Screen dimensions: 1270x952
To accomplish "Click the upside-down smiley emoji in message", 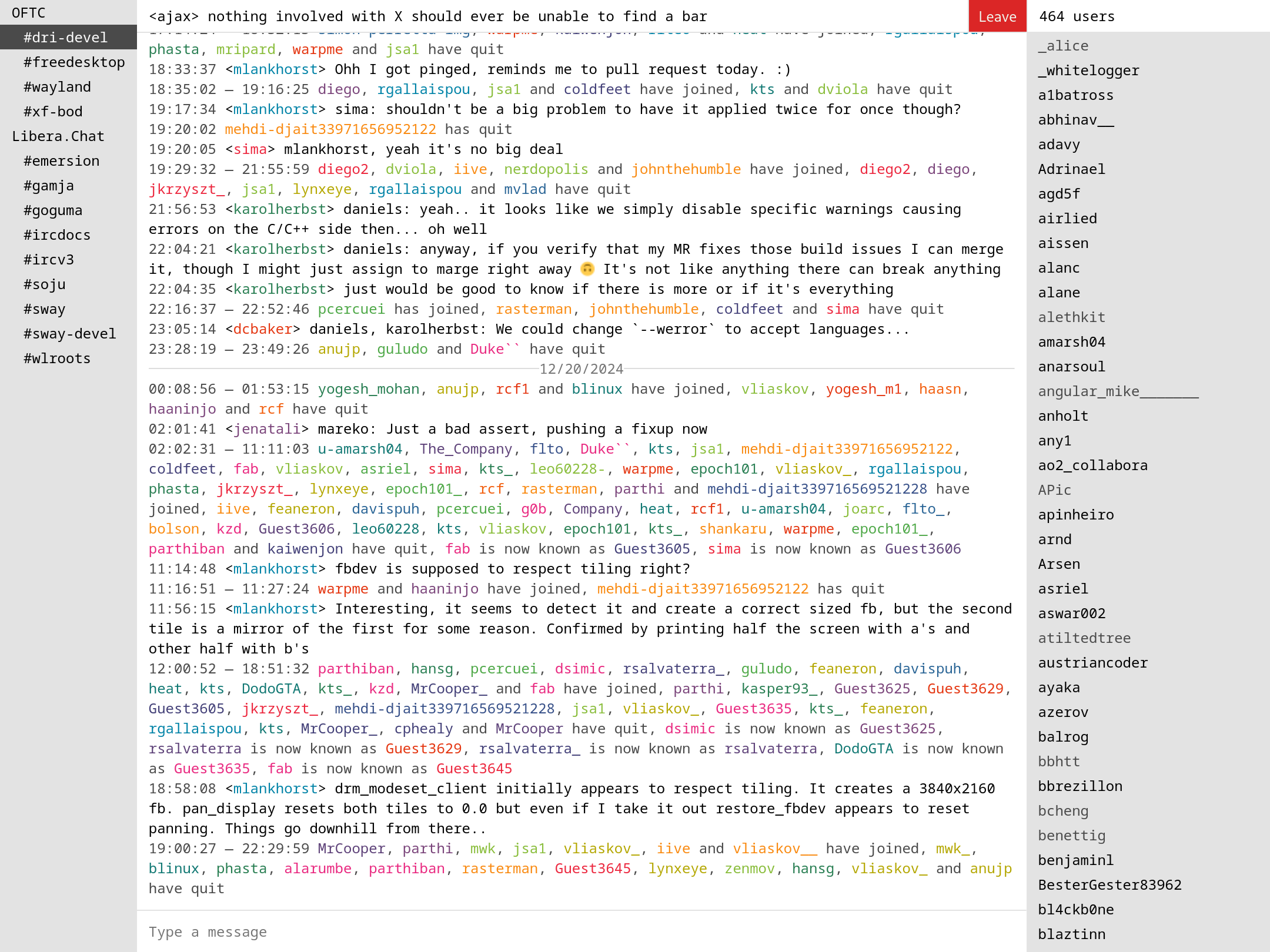I will click(587, 269).
